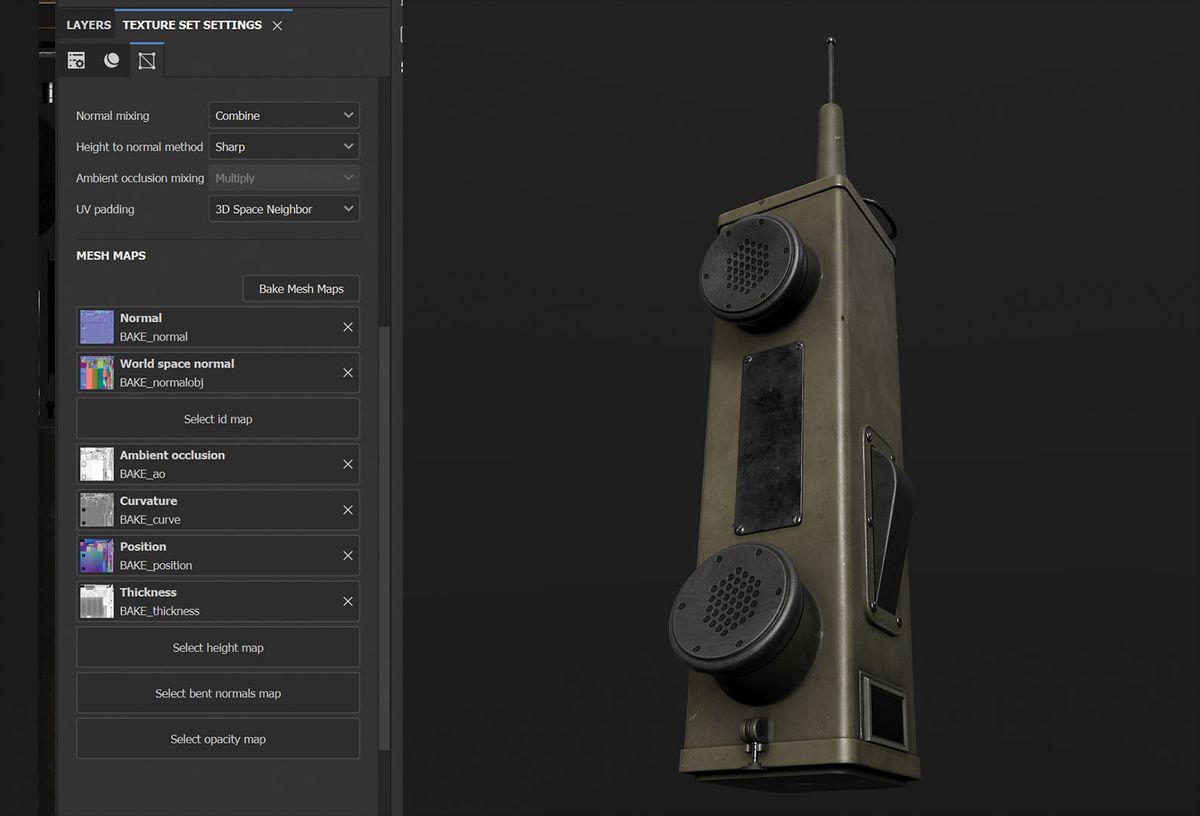Remove the BAKE_thickness map with its X icon
This screenshot has height=816, width=1200.
tap(347, 601)
